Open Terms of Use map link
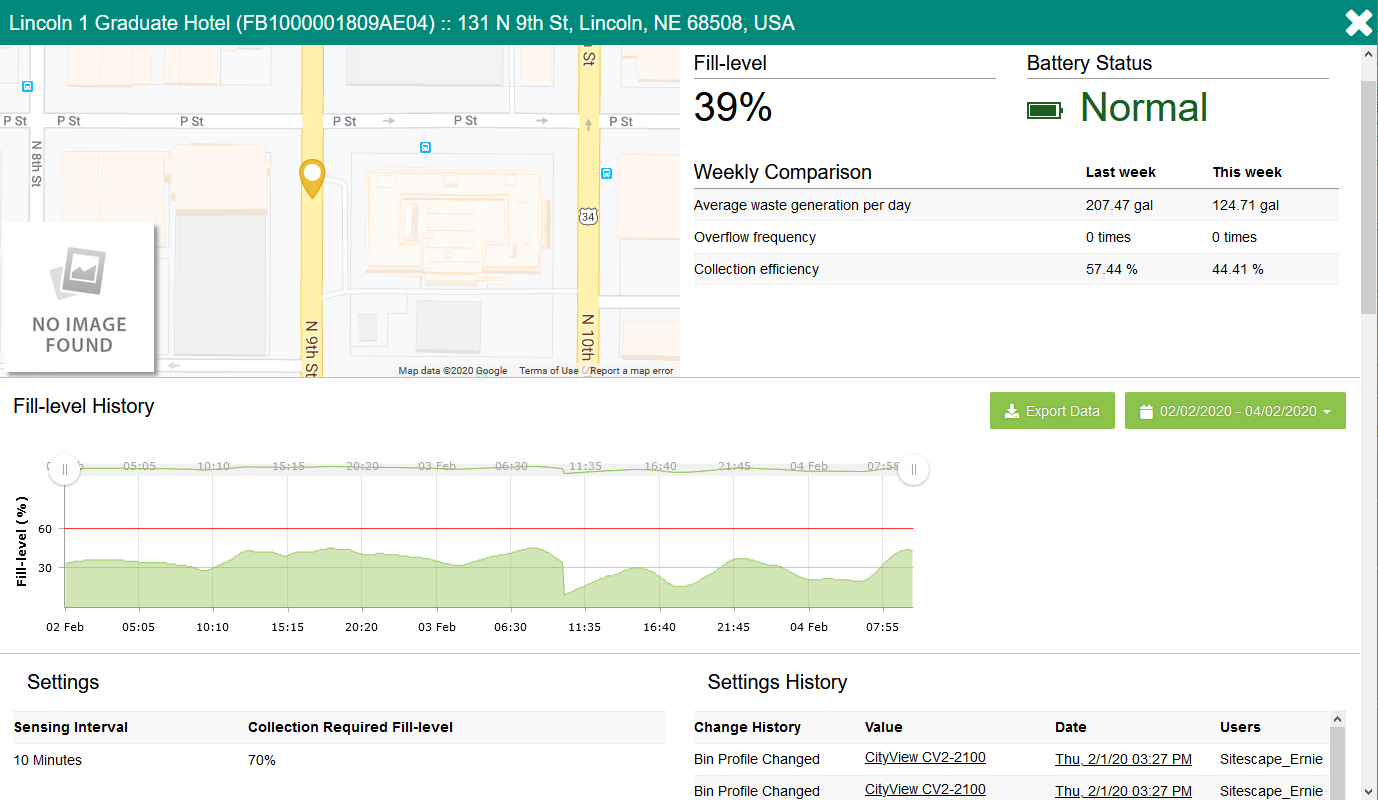The width and height of the screenshot is (1378, 800). 548,371
